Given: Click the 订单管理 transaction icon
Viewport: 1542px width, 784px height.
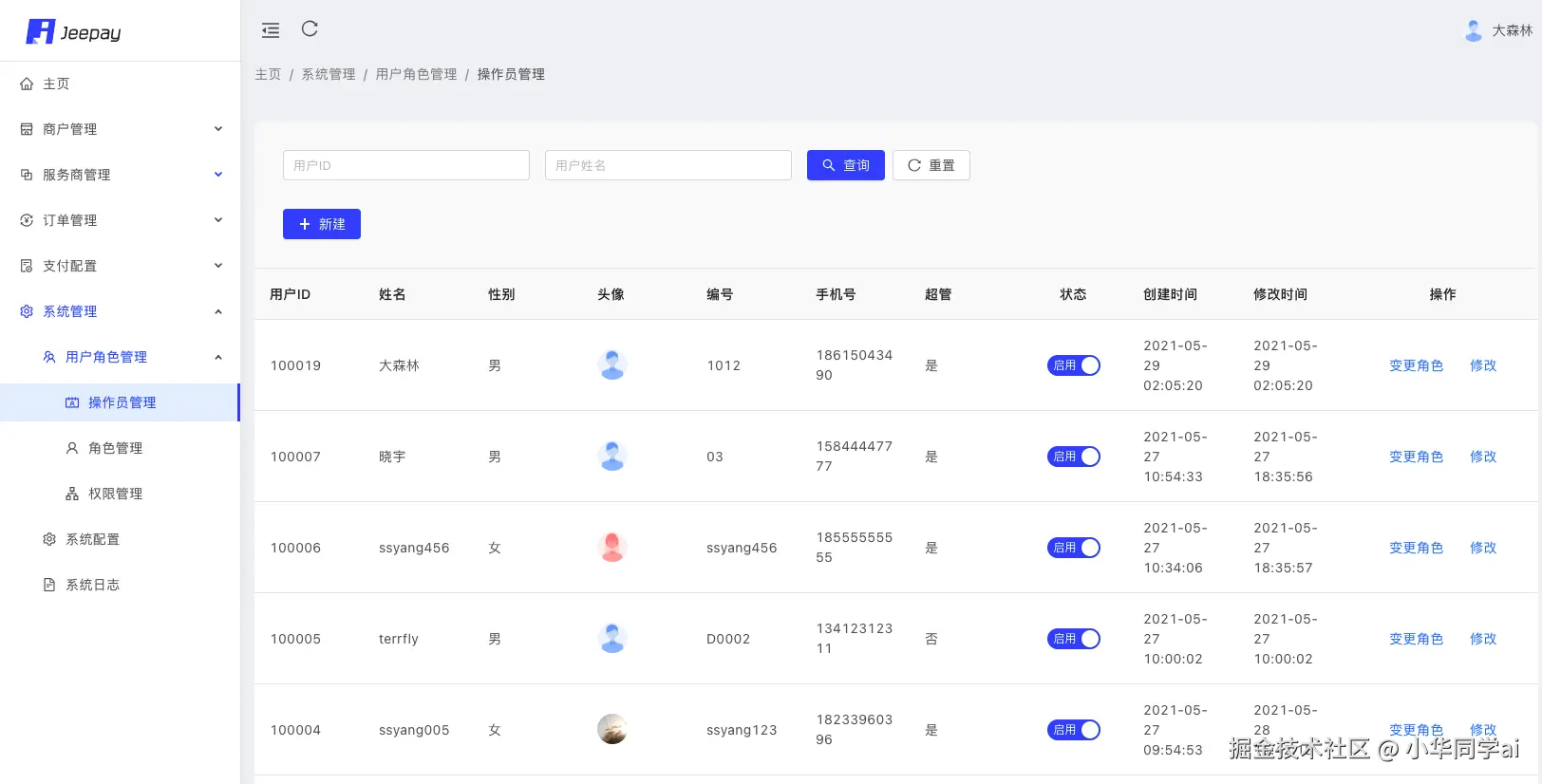Looking at the screenshot, I should point(27,220).
